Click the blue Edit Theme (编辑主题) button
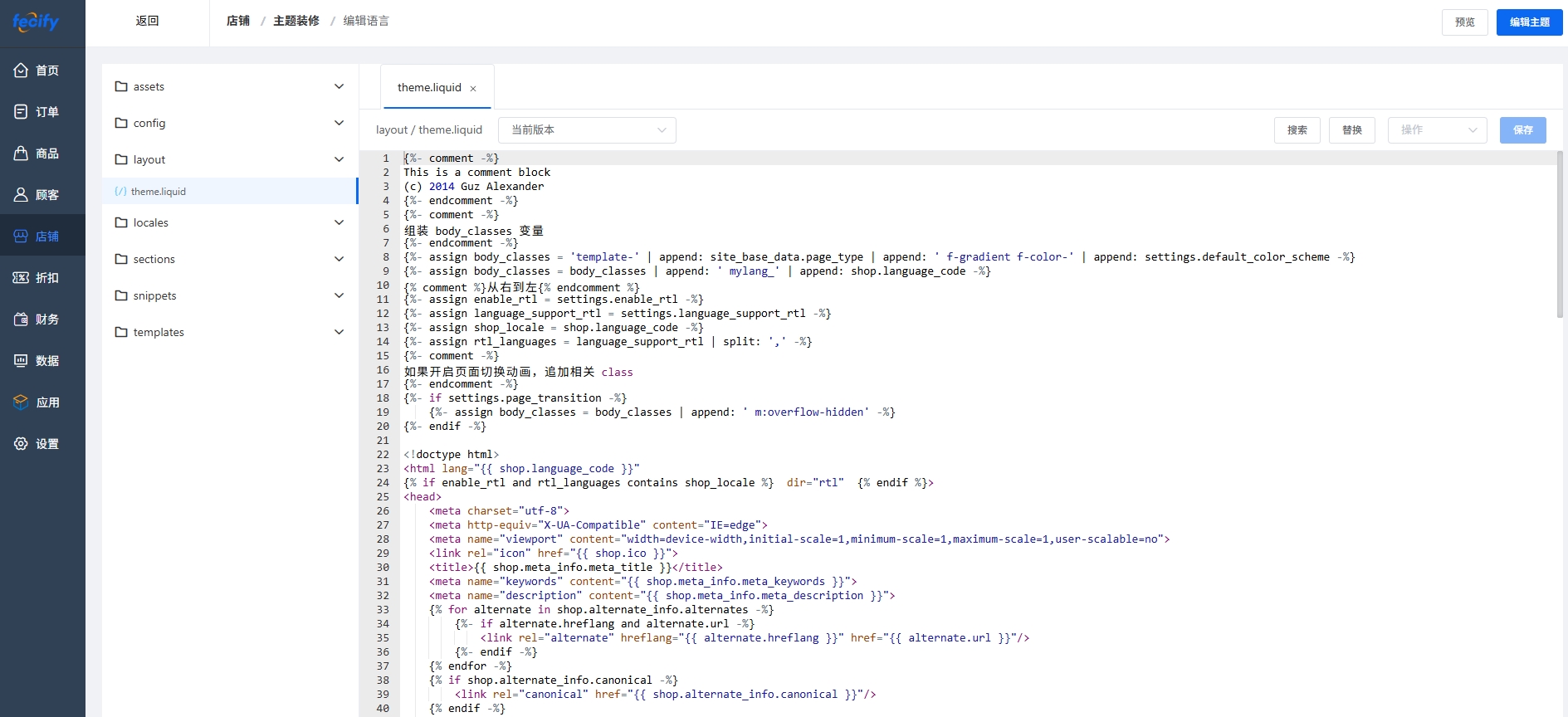This screenshot has width=1568, height=717. click(x=1529, y=22)
